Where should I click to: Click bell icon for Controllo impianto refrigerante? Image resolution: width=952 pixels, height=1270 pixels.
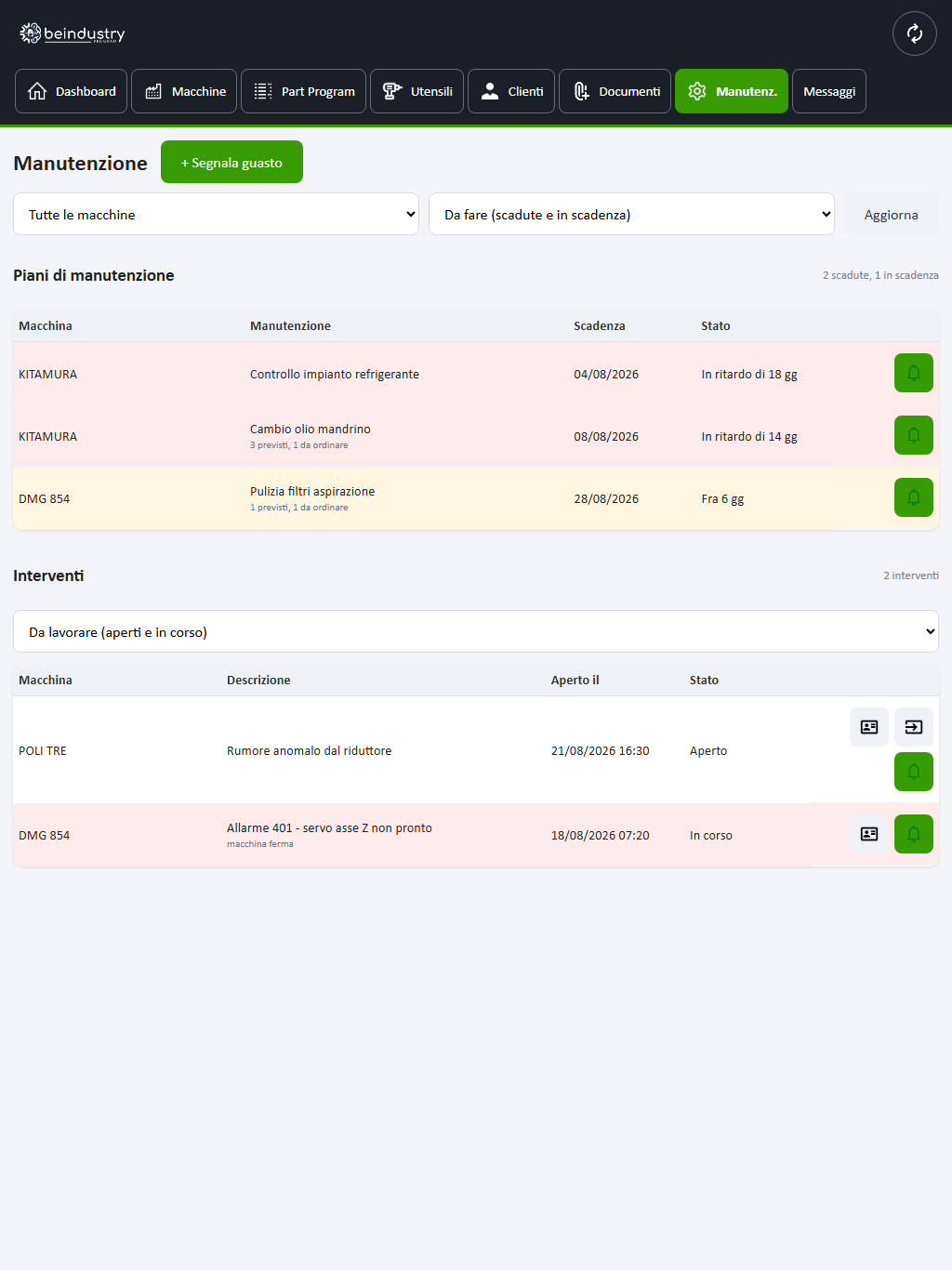[x=914, y=373]
